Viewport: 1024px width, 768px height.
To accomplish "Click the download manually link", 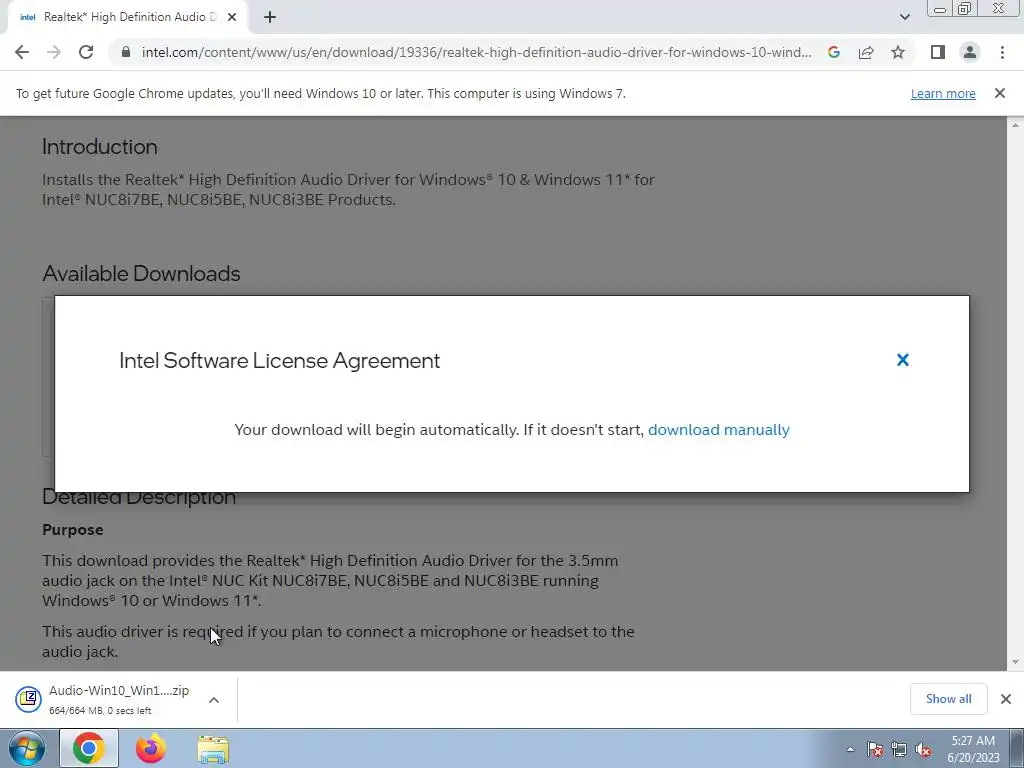I will [x=718, y=430].
